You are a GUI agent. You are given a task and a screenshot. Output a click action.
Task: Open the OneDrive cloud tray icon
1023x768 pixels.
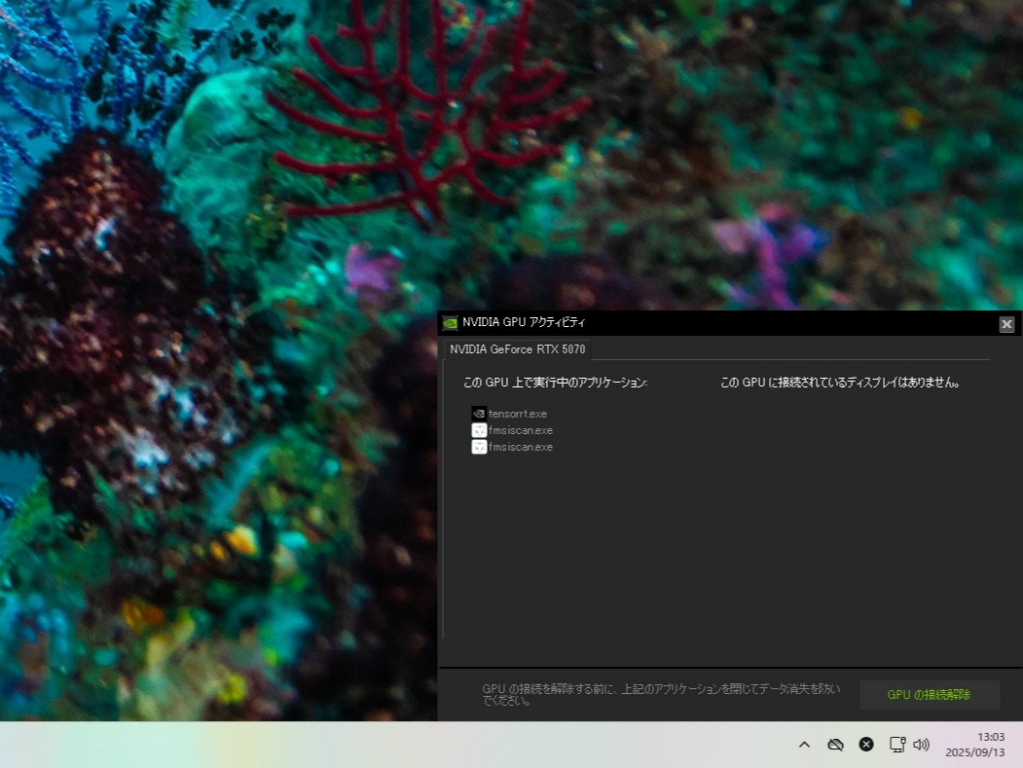(x=835, y=745)
